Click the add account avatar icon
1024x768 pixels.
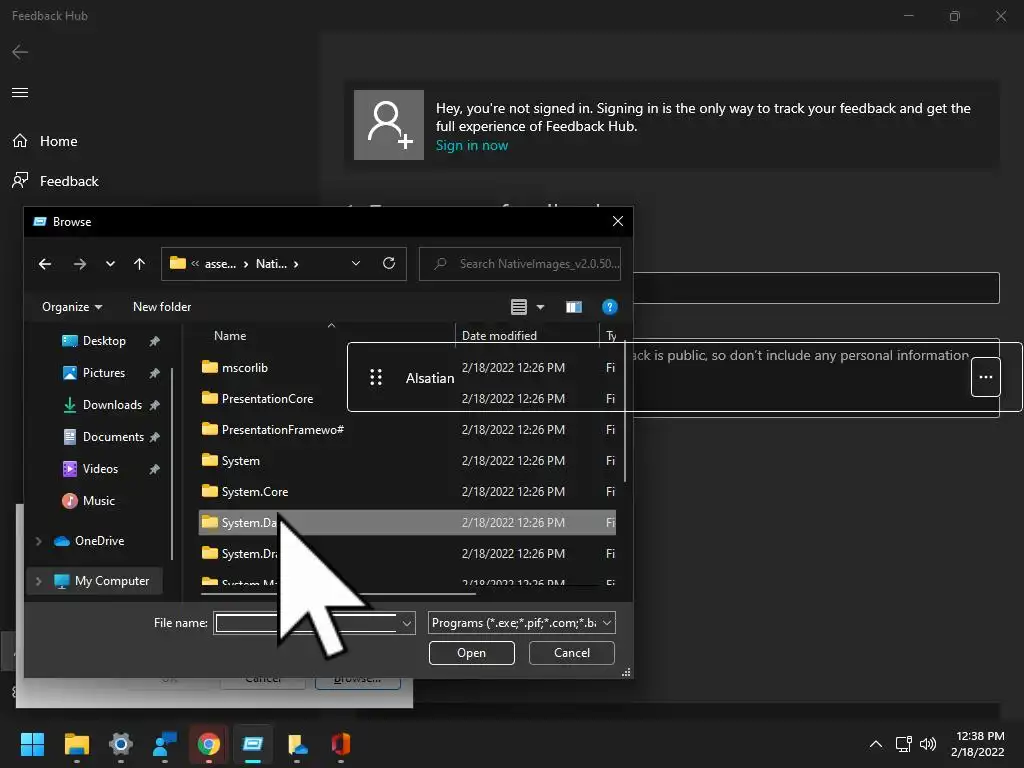pos(389,125)
